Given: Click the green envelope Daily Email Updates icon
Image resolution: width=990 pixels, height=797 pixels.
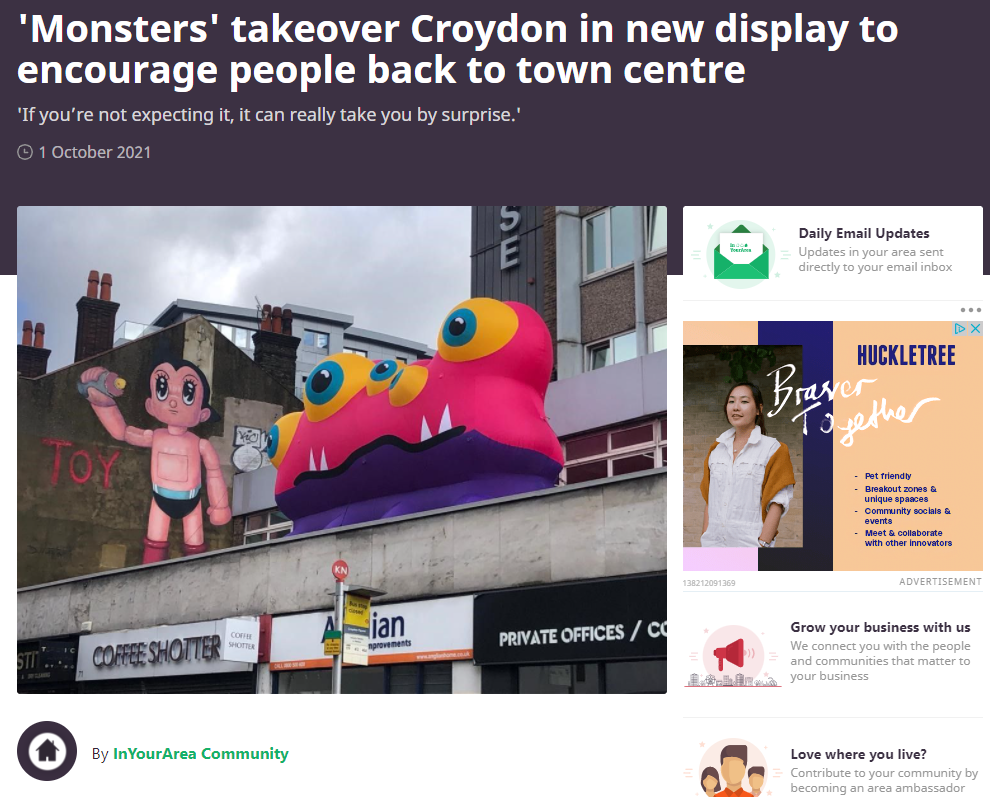Looking at the screenshot, I should (x=741, y=253).
